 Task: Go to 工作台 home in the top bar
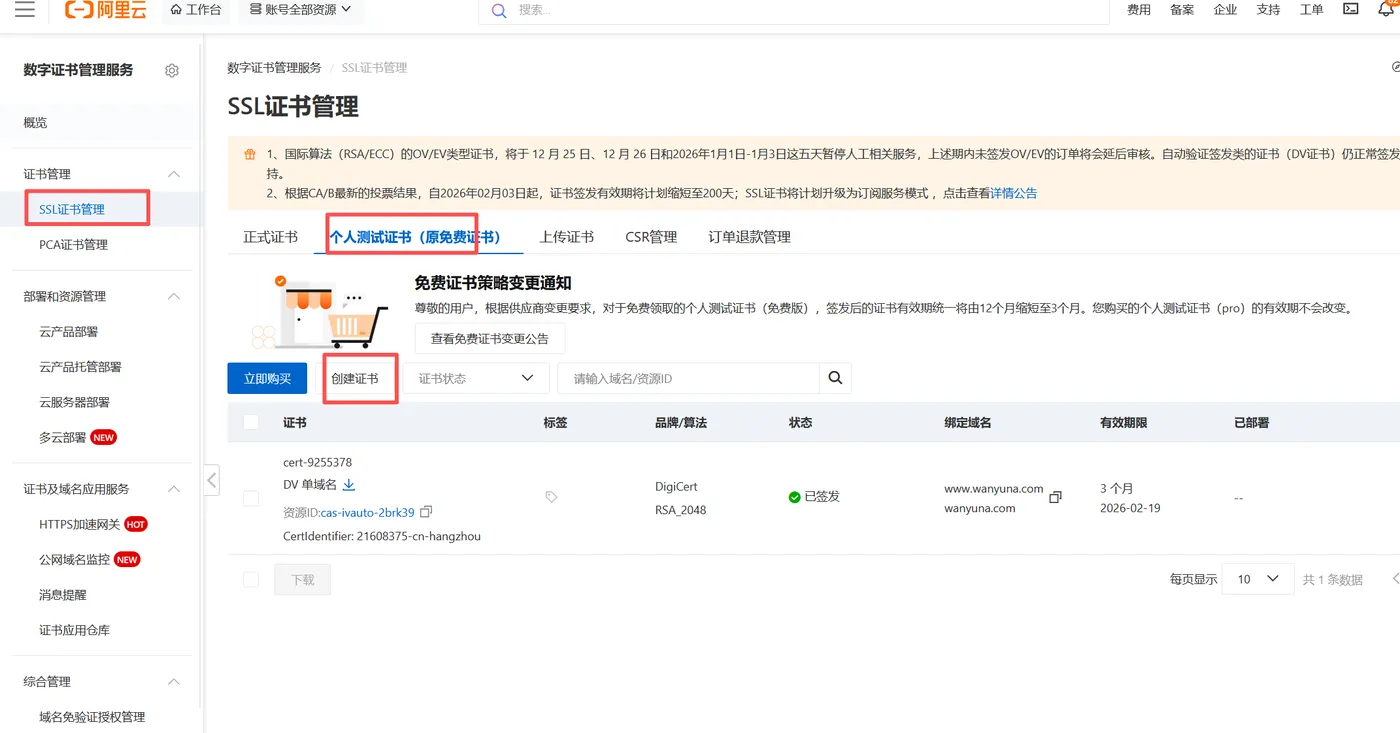pyautogui.click(x=195, y=10)
